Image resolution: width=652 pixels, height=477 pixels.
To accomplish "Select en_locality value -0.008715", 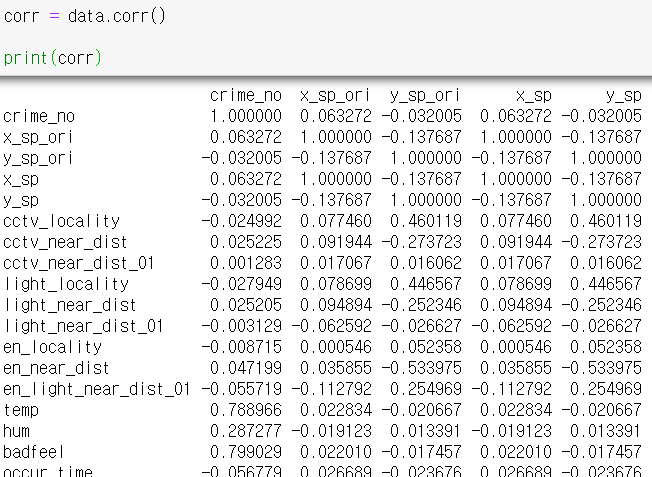I will coord(242,347).
